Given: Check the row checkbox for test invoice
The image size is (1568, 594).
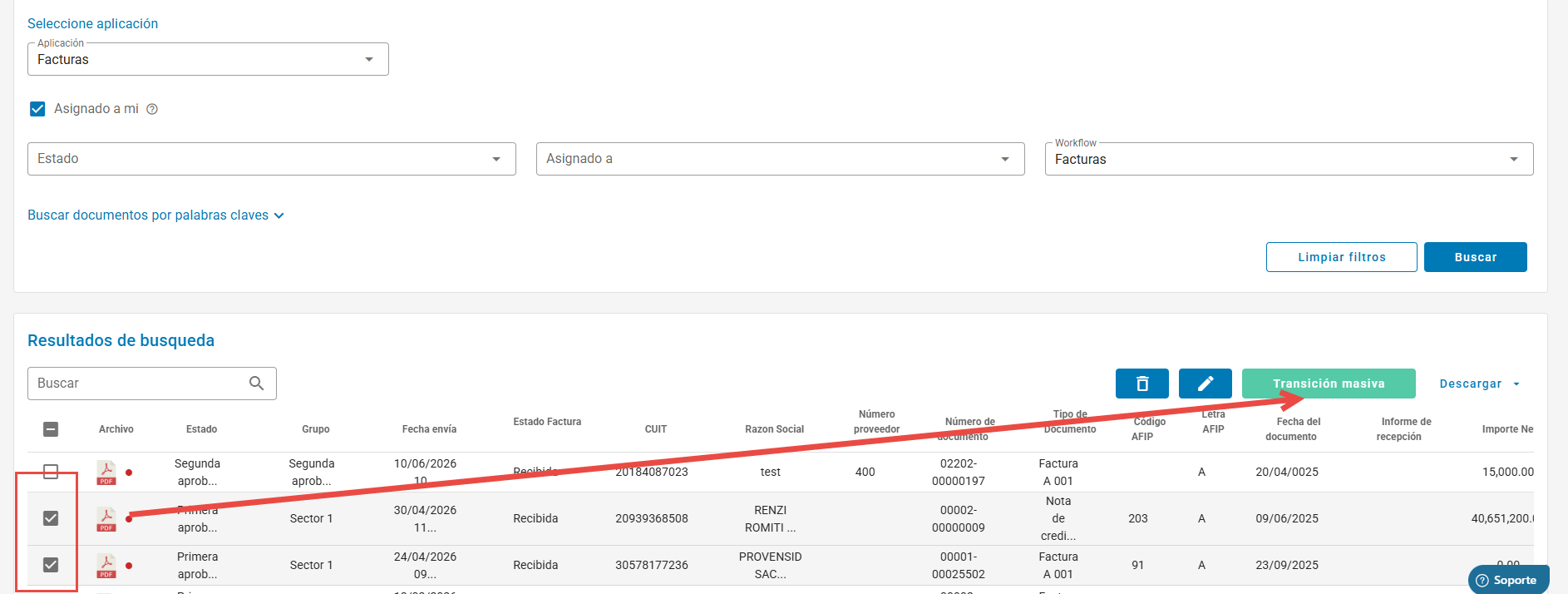Looking at the screenshot, I should tap(51, 472).
